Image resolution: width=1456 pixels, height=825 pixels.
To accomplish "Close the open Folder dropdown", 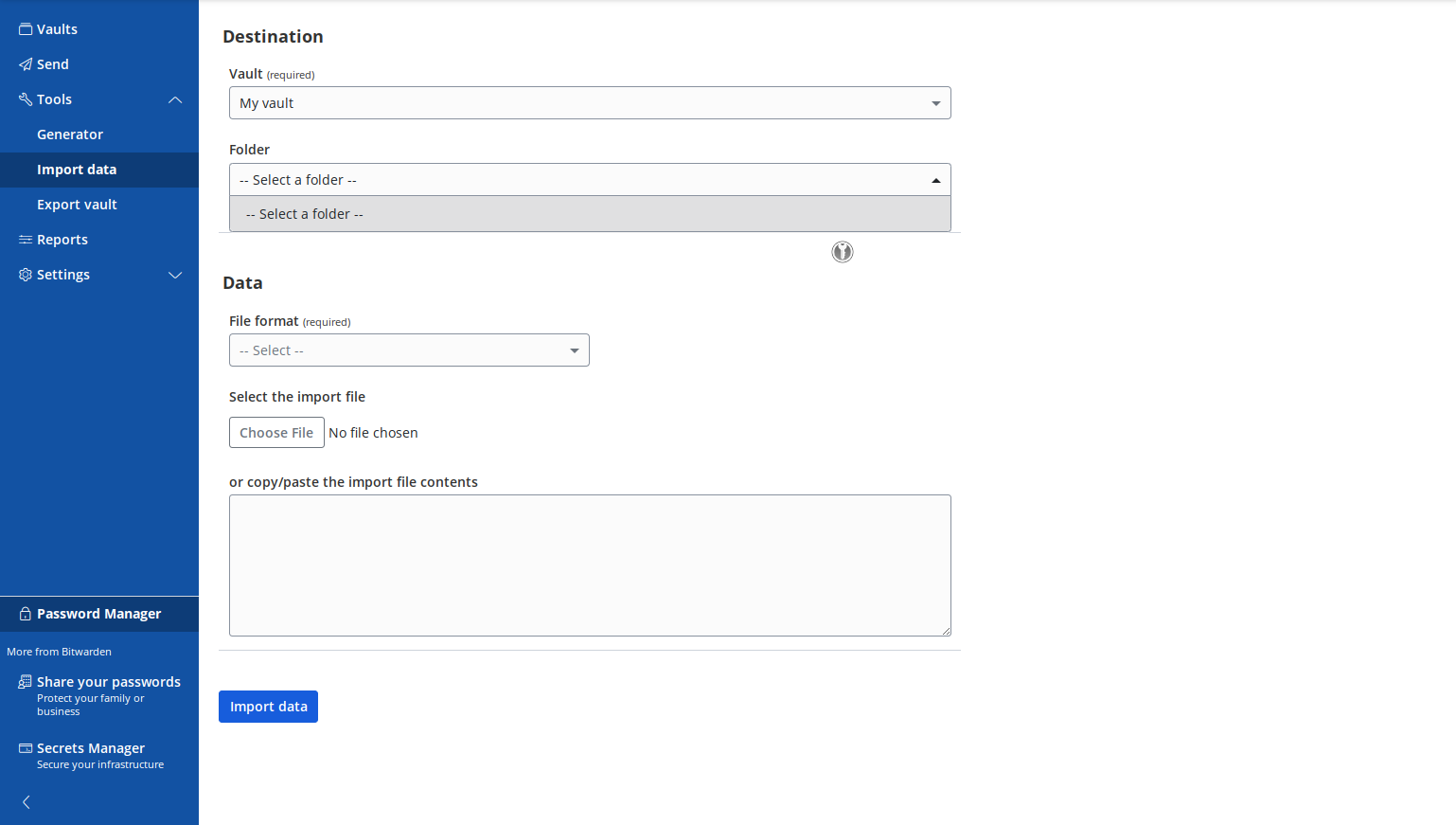I will click(x=590, y=180).
